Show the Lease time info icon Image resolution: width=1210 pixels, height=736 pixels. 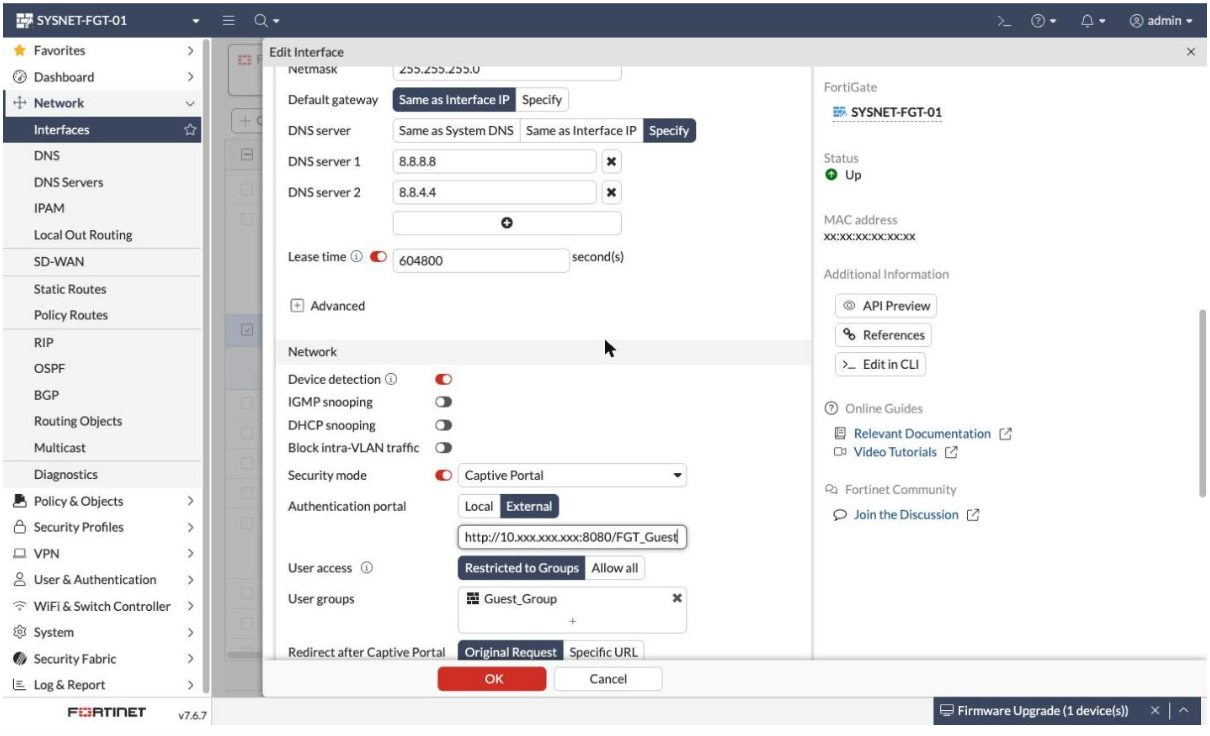click(x=356, y=258)
